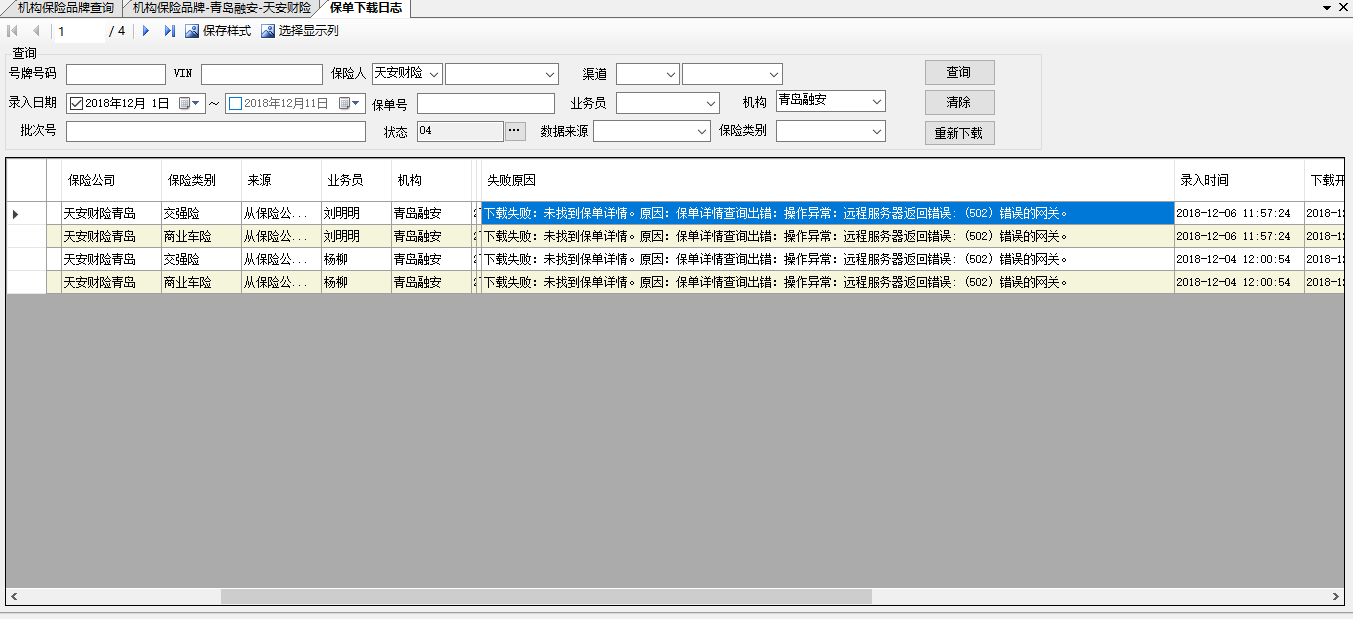Click the 号牌号码 input field
Image resolution: width=1353 pixels, height=619 pixels.
(116, 74)
